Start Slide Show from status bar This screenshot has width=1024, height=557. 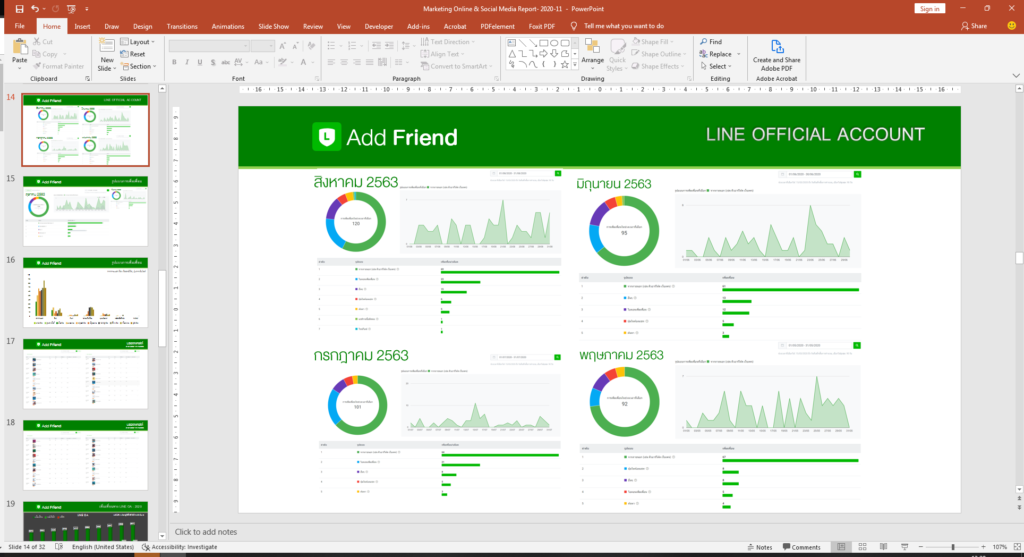pos(904,547)
